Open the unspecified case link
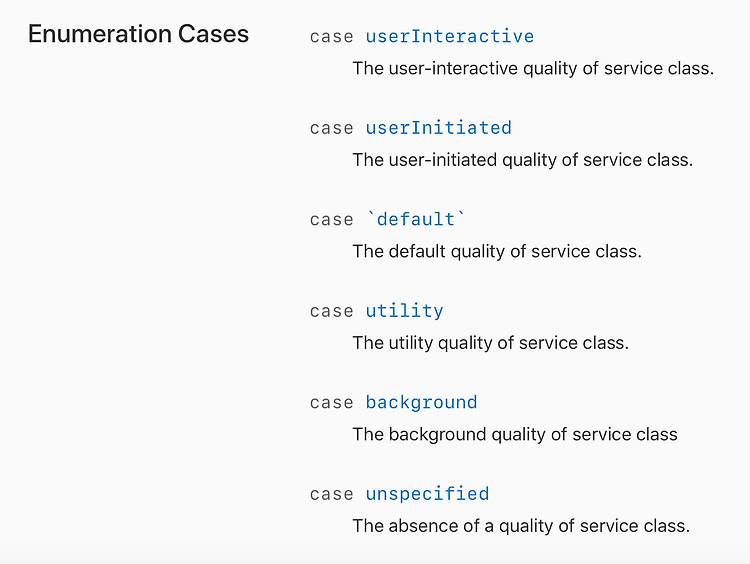Screen dimensions: 750x564 click(427, 494)
